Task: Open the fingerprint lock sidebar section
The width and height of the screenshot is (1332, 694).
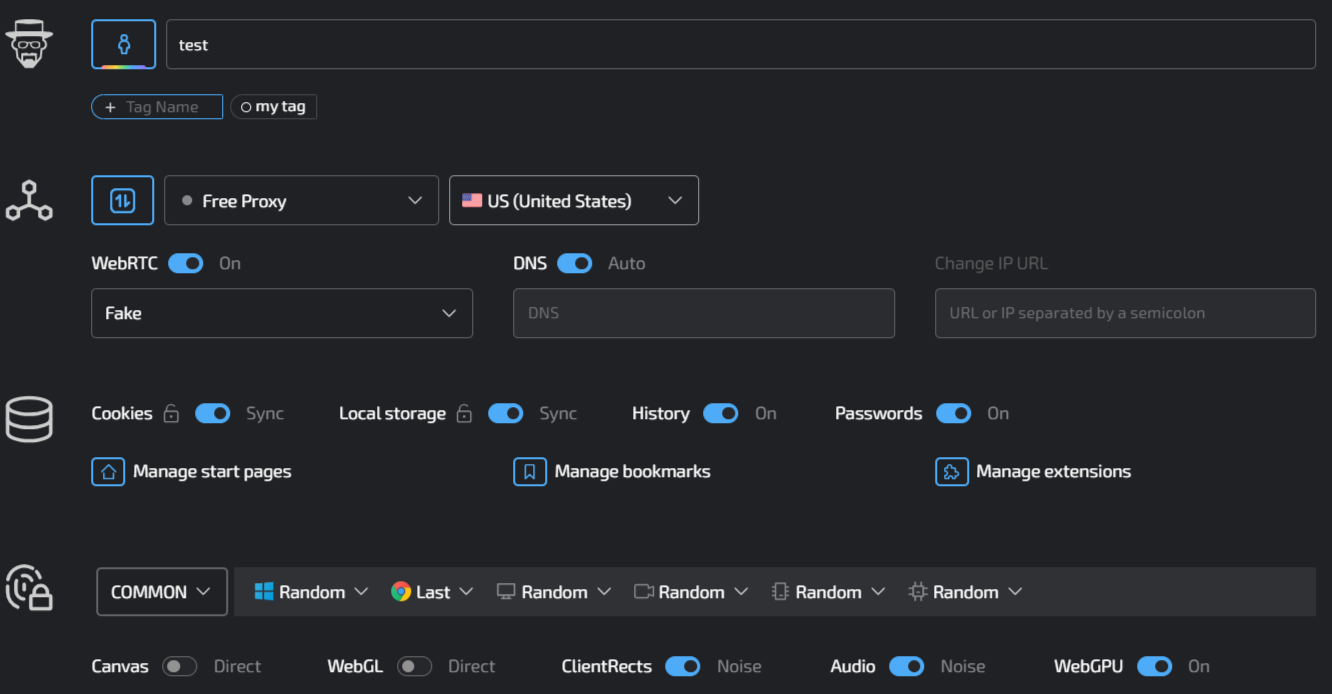Action: pyautogui.click(x=29, y=588)
